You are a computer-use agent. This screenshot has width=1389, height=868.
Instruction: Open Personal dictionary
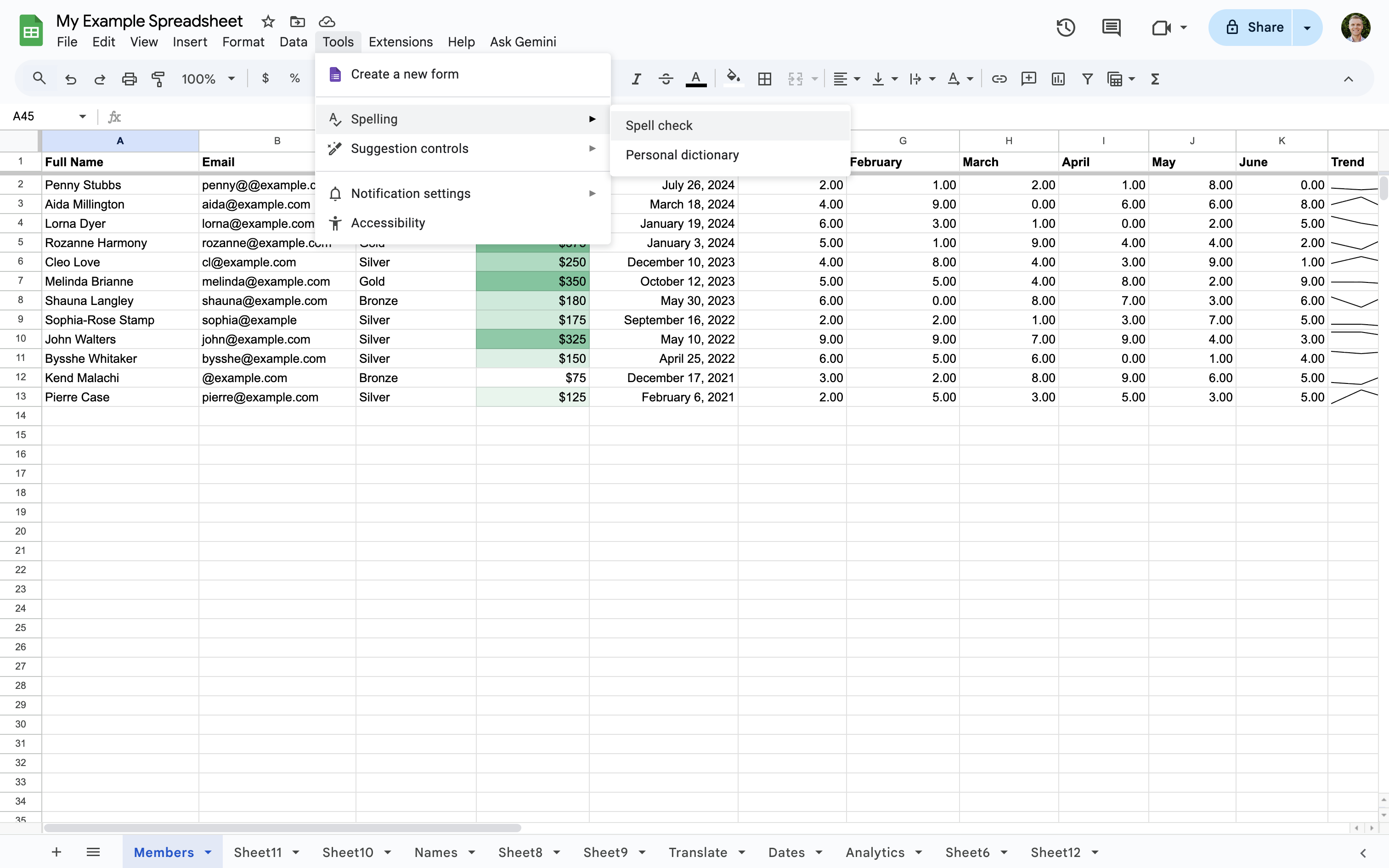click(x=681, y=154)
